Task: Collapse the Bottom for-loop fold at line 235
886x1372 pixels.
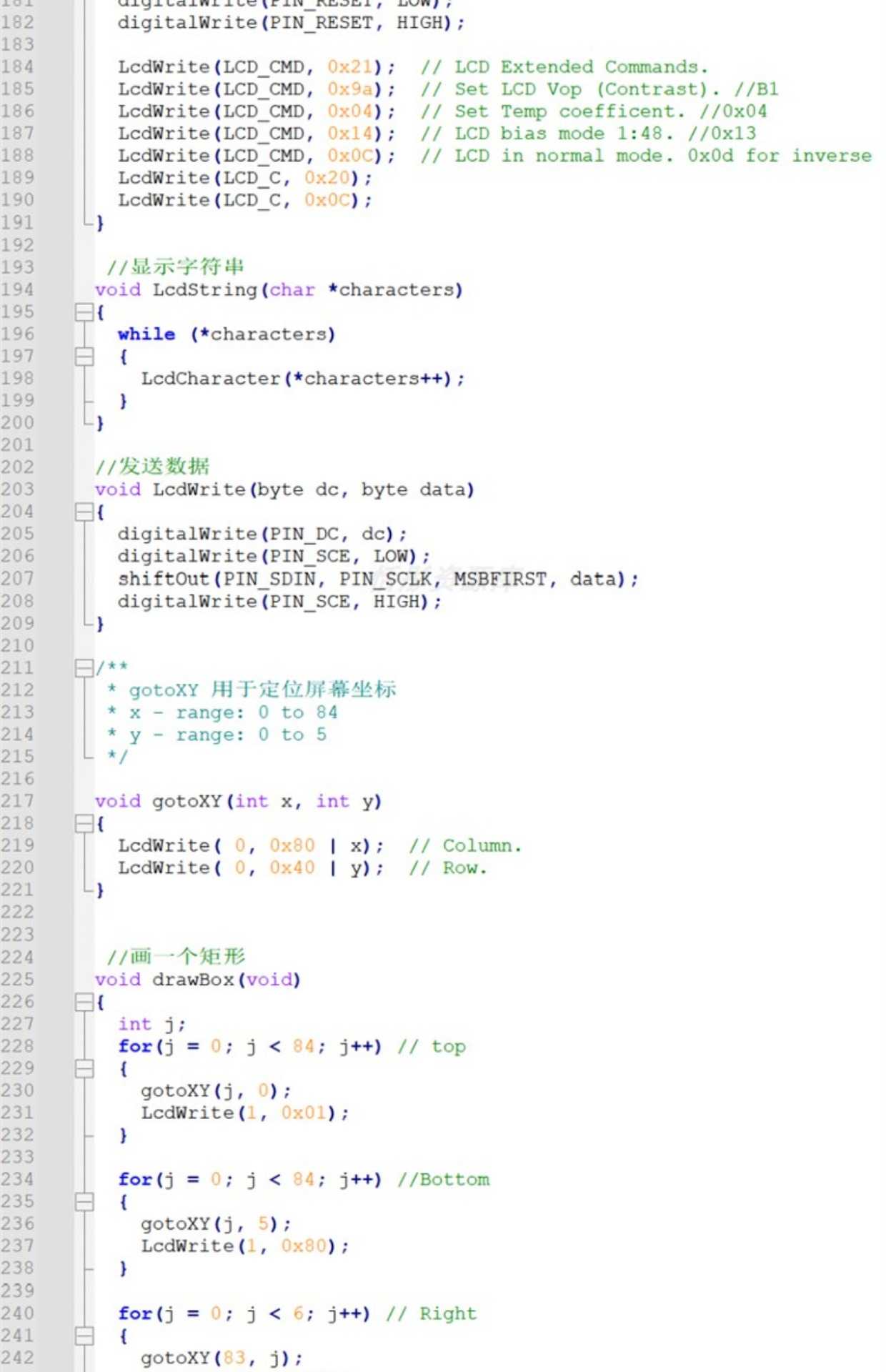Action: point(84,1202)
